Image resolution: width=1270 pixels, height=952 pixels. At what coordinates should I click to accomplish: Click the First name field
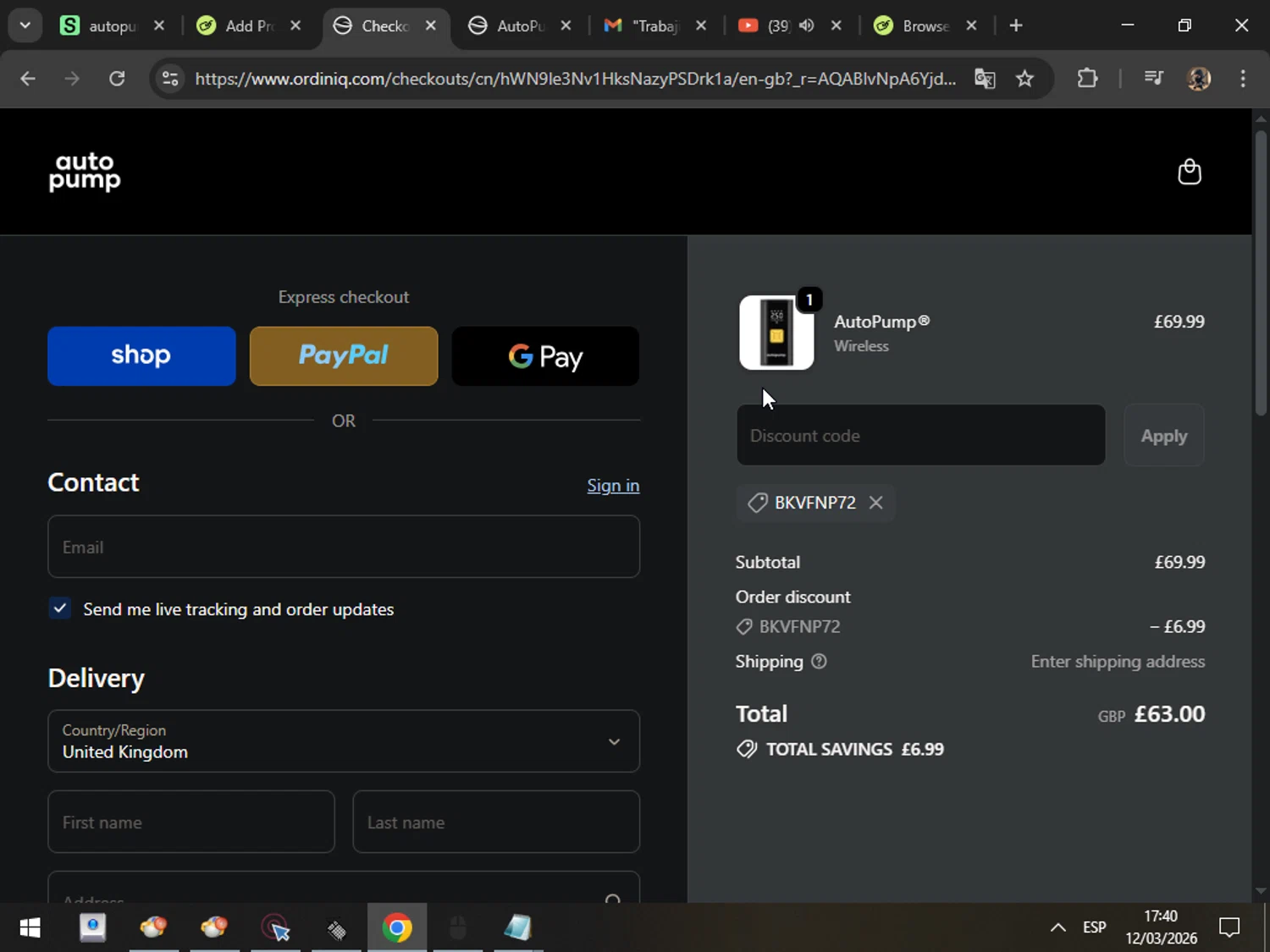pyautogui.click(x=191, y=822)
